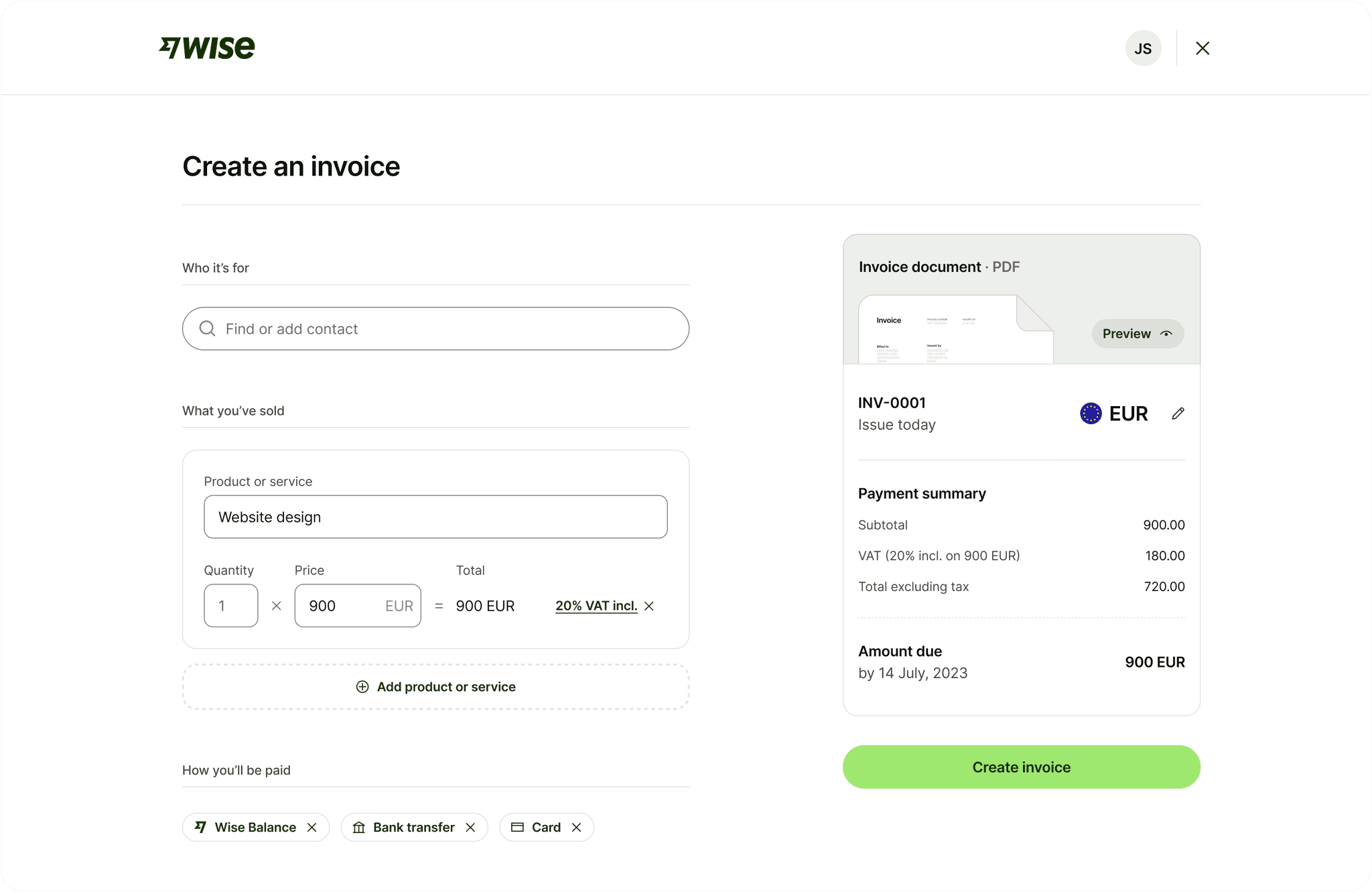
Task: Open the 20% VAT incl. link
Action: click(596, 606)
